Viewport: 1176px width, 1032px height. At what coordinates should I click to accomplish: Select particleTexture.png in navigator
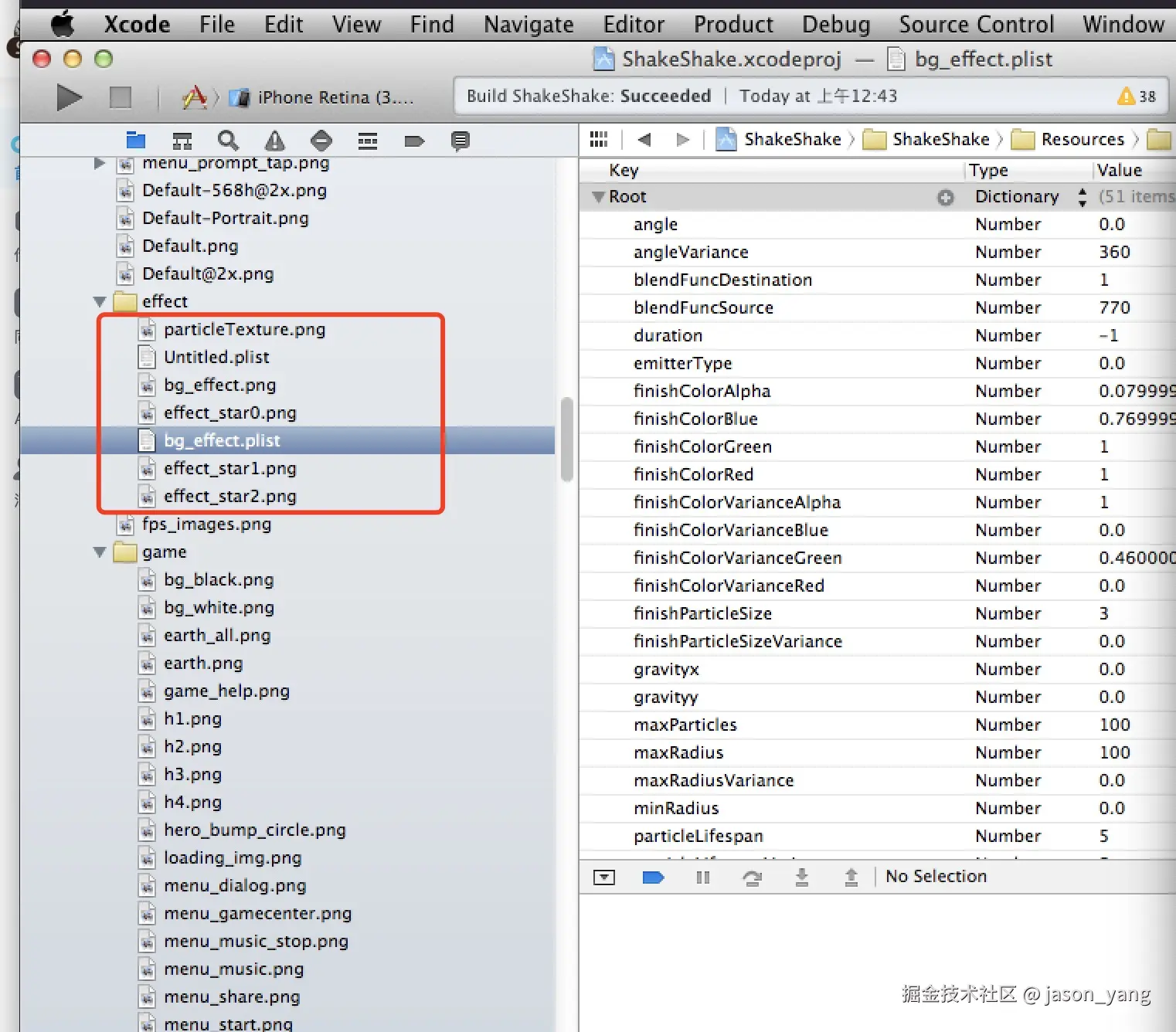(244, 329)
